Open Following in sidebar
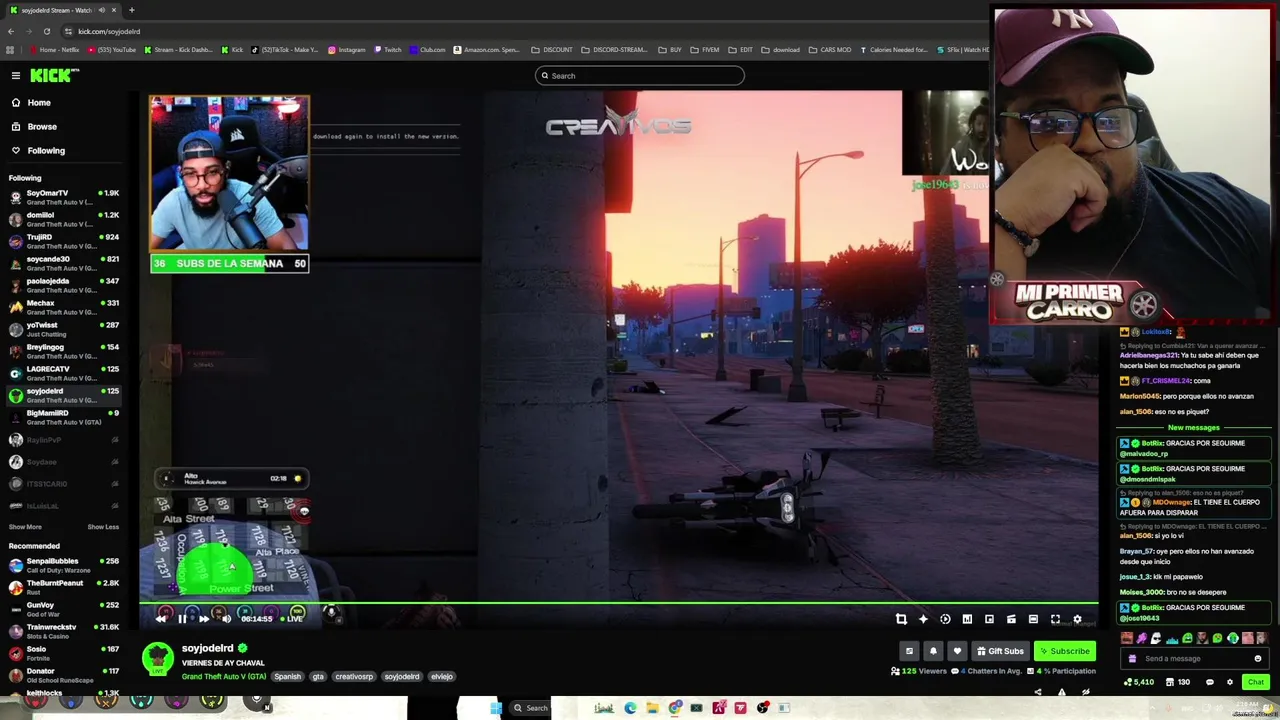1280x720 pixels. [64, 151]
